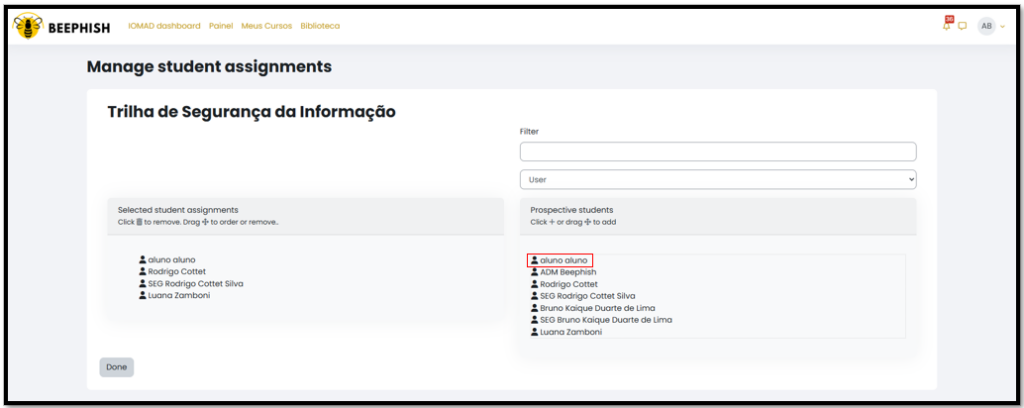Click user icon of prospective Luana Zamboni
This screenshot has height=408, width=1024.
click(534, 332)
